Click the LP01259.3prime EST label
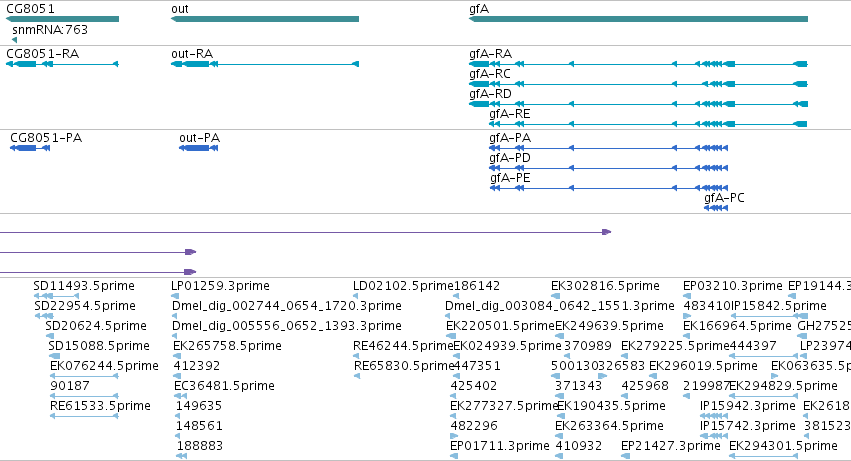 220,286
